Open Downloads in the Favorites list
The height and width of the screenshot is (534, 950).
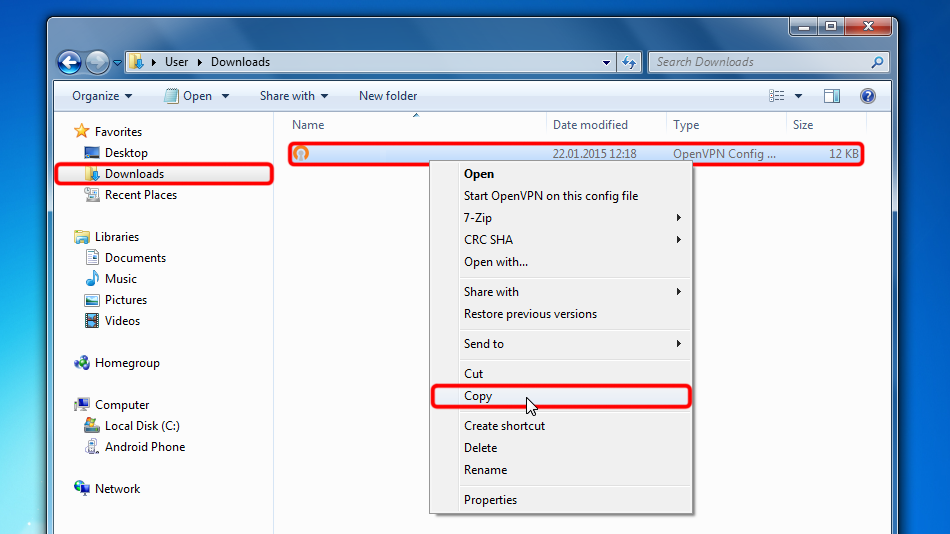pyautogui.click(x=134, y=174)
